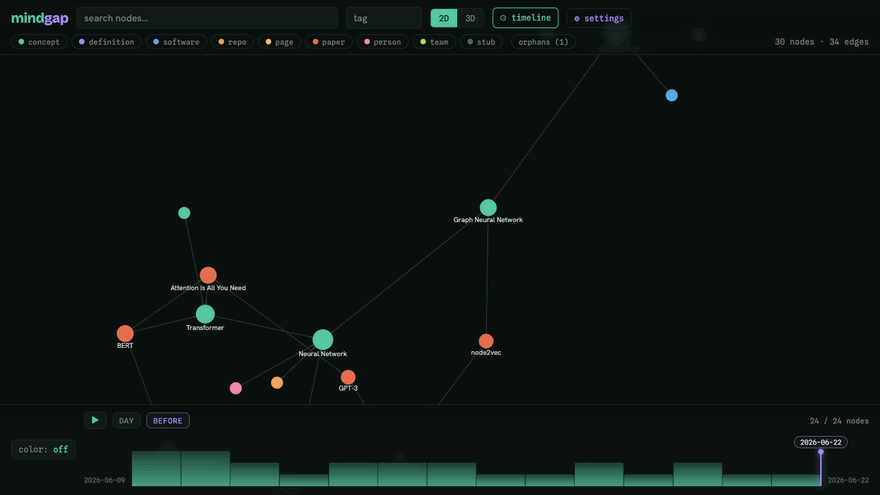This screenshot has height=495, width=880.
Task: Click the first timeline histogram bar
Action: pos(156,469)
